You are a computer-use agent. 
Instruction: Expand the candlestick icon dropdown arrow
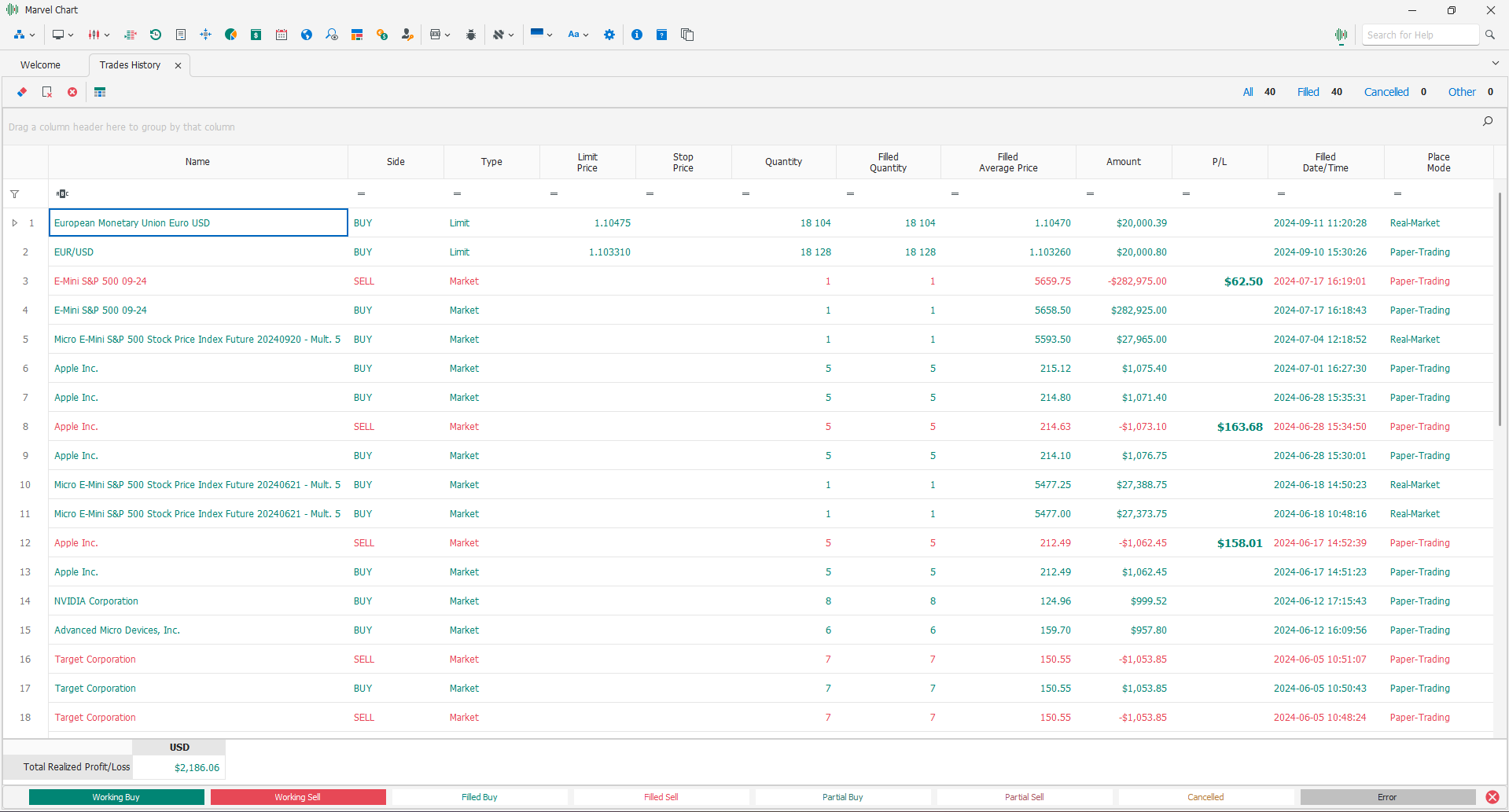(x=107, y=35)
